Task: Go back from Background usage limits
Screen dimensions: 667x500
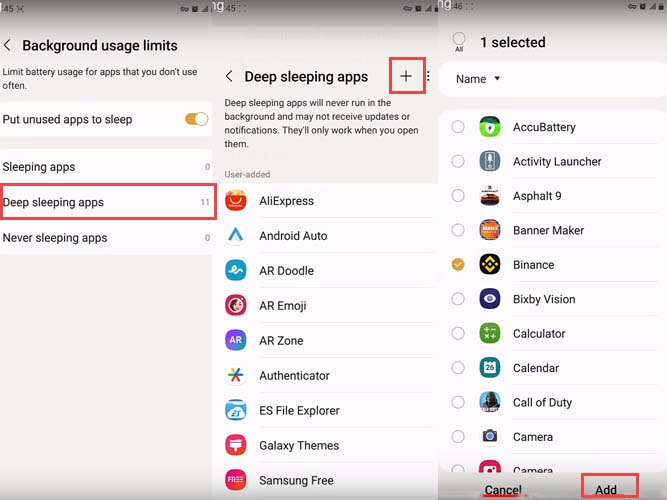Action: coord(7,45)
